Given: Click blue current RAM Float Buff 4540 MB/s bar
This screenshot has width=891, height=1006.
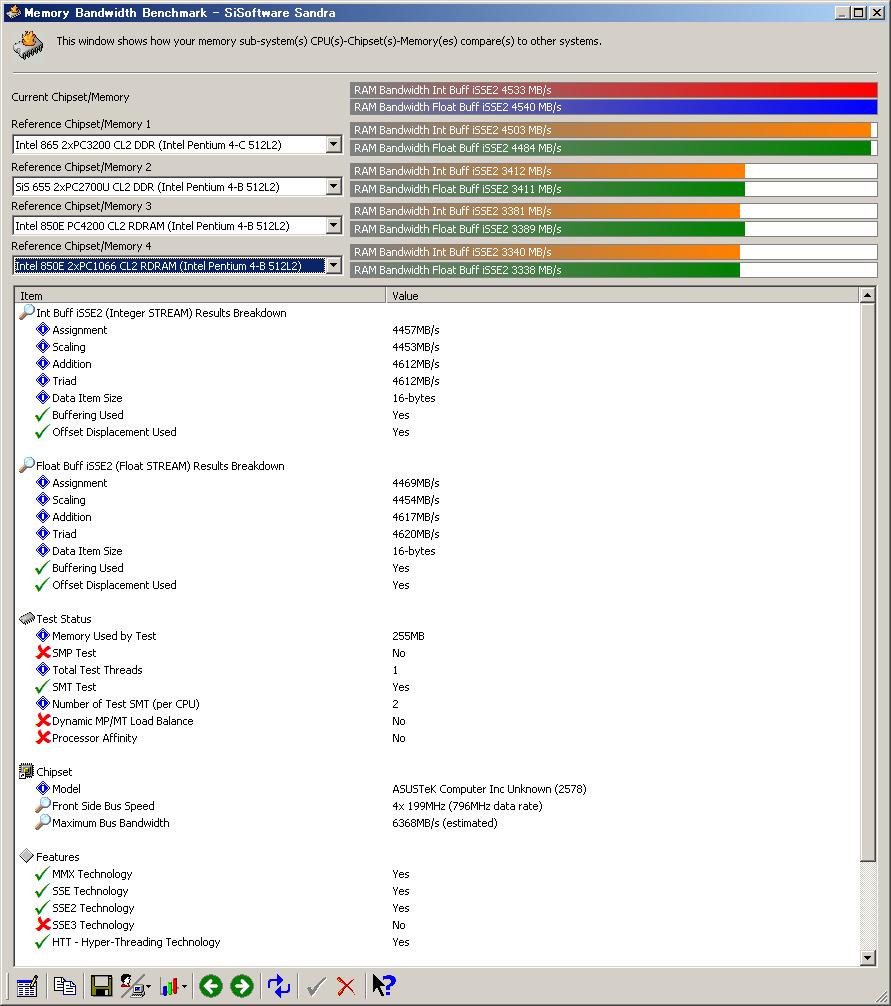Looking at the screenshot, I should [x=614, y=107].
